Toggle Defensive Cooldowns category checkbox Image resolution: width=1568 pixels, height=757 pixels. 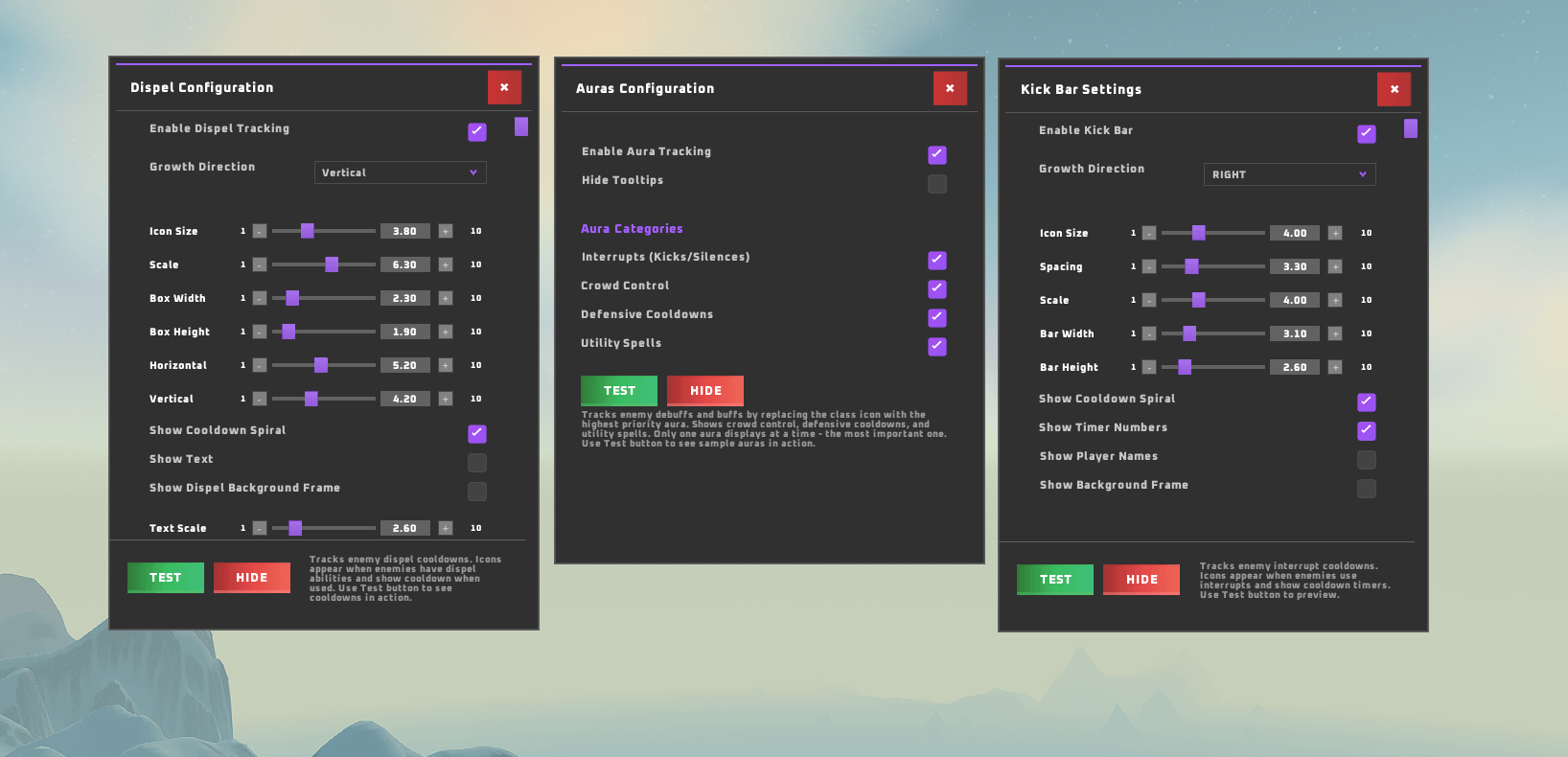click(937, 318)
